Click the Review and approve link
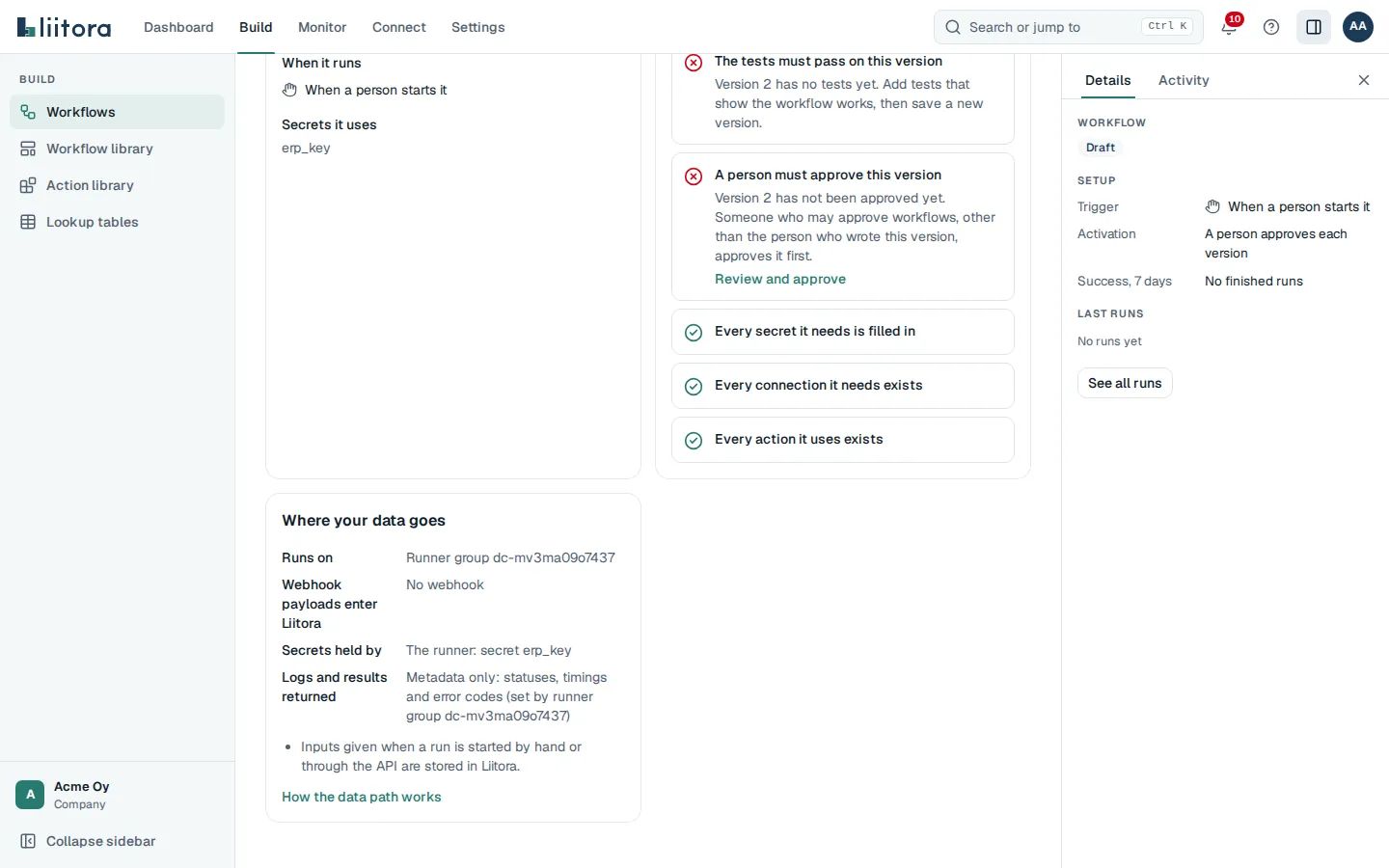The width and height of the screenshot is (1389, 868). click(x=780, y=279)
